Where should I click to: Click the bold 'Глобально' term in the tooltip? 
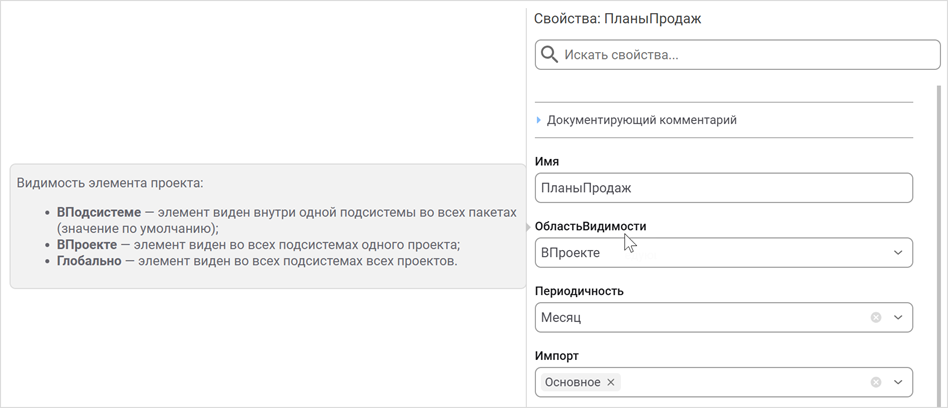[89, 262]
